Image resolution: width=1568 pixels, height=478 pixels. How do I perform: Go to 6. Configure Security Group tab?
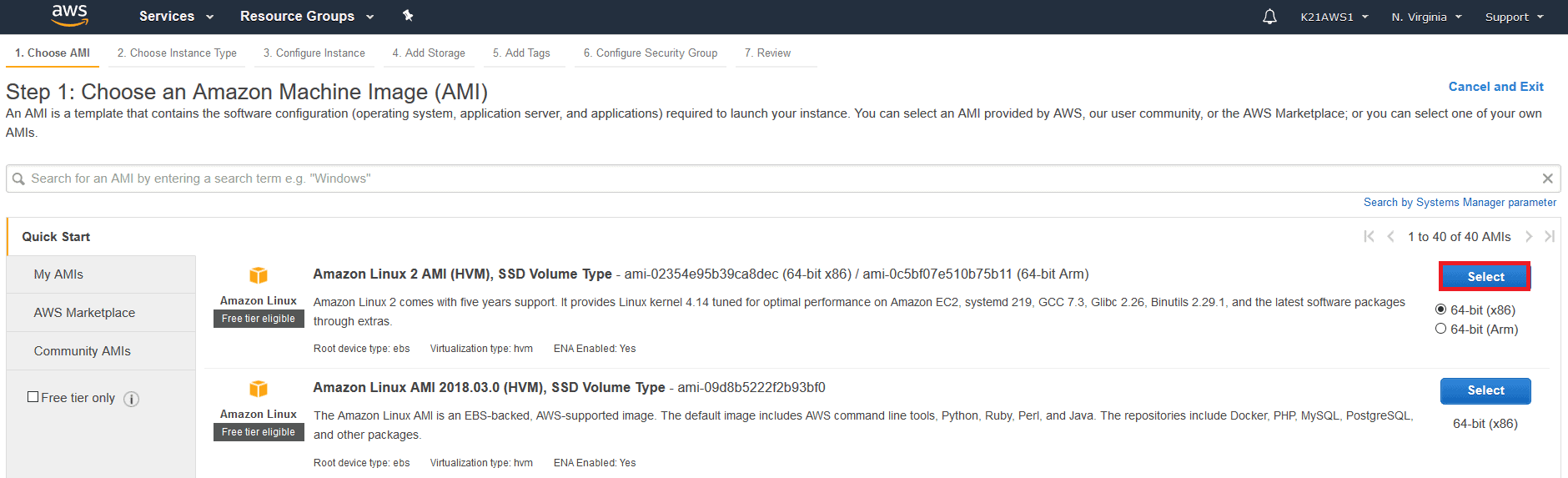pyautogui.click(x=651, y=53)
